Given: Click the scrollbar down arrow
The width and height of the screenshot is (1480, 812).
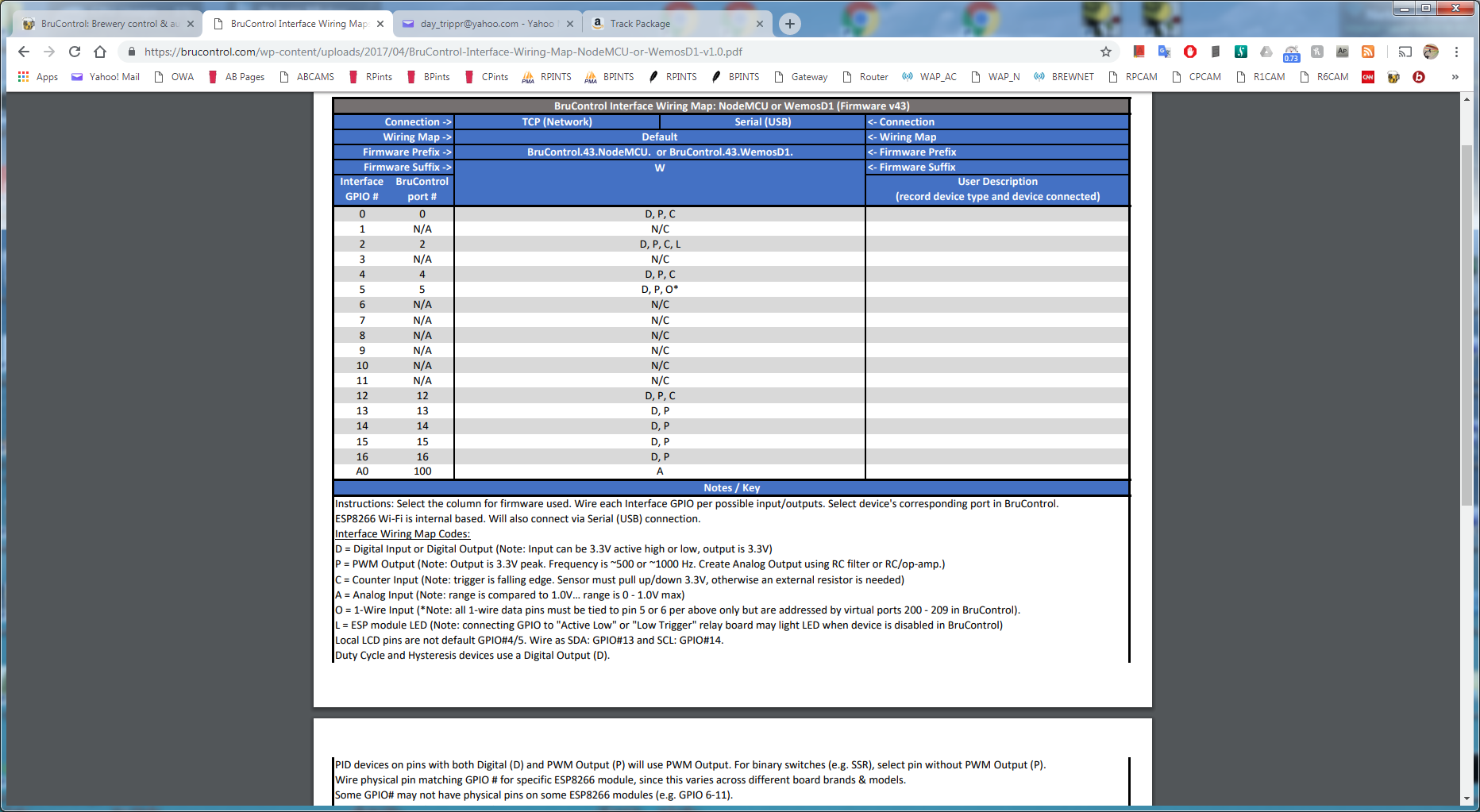Looking at the screenshot, I should tap(1467, 799).
